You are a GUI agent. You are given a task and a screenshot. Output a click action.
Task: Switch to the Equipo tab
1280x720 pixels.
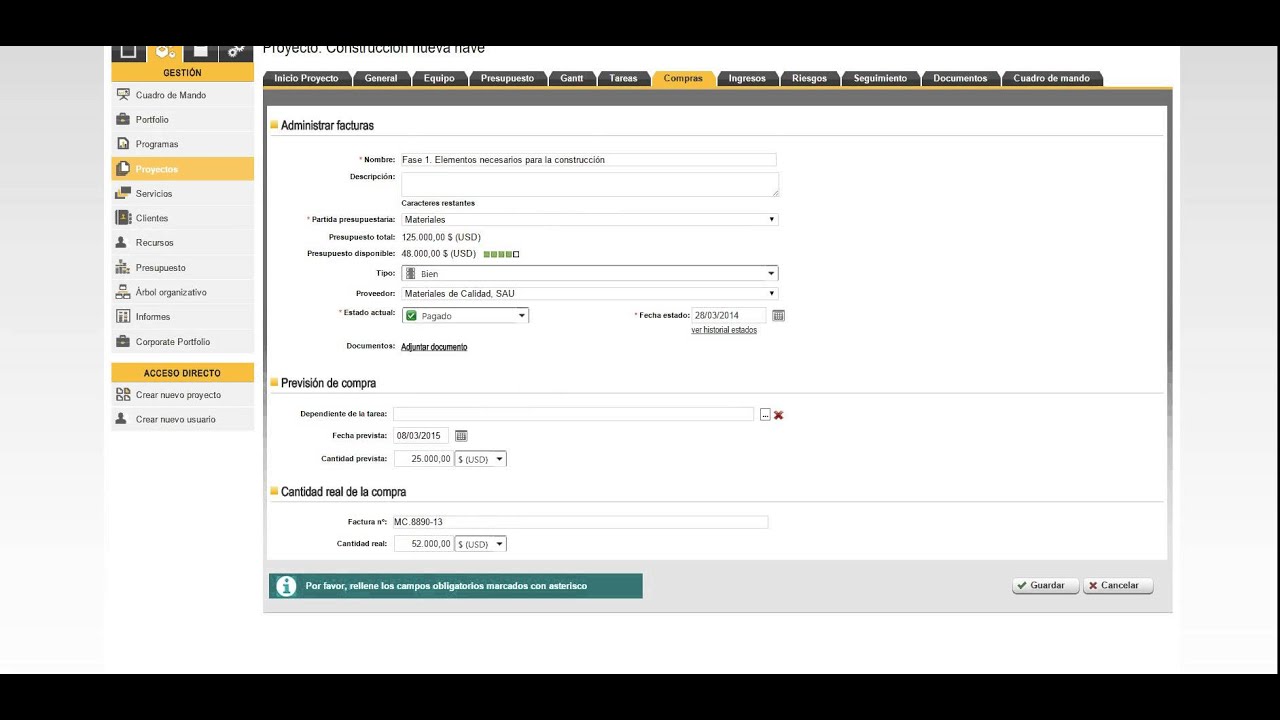click(439, 78)
